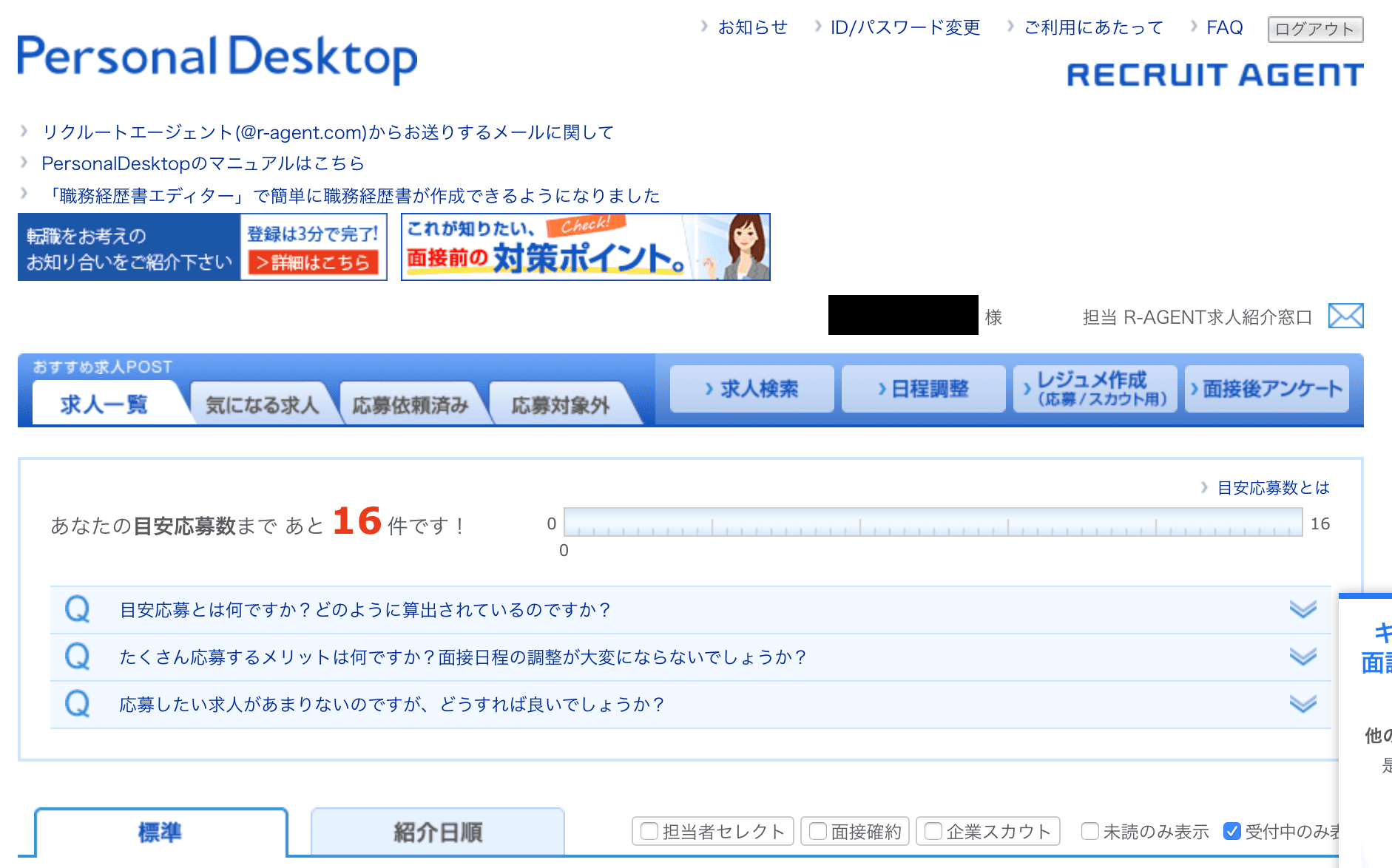Image resolution: width=1392 pixels, height=868 pixels.
Task: Open the PersonalDesktopのマニュアルはこちら link
Action: [x=203, y=163]
